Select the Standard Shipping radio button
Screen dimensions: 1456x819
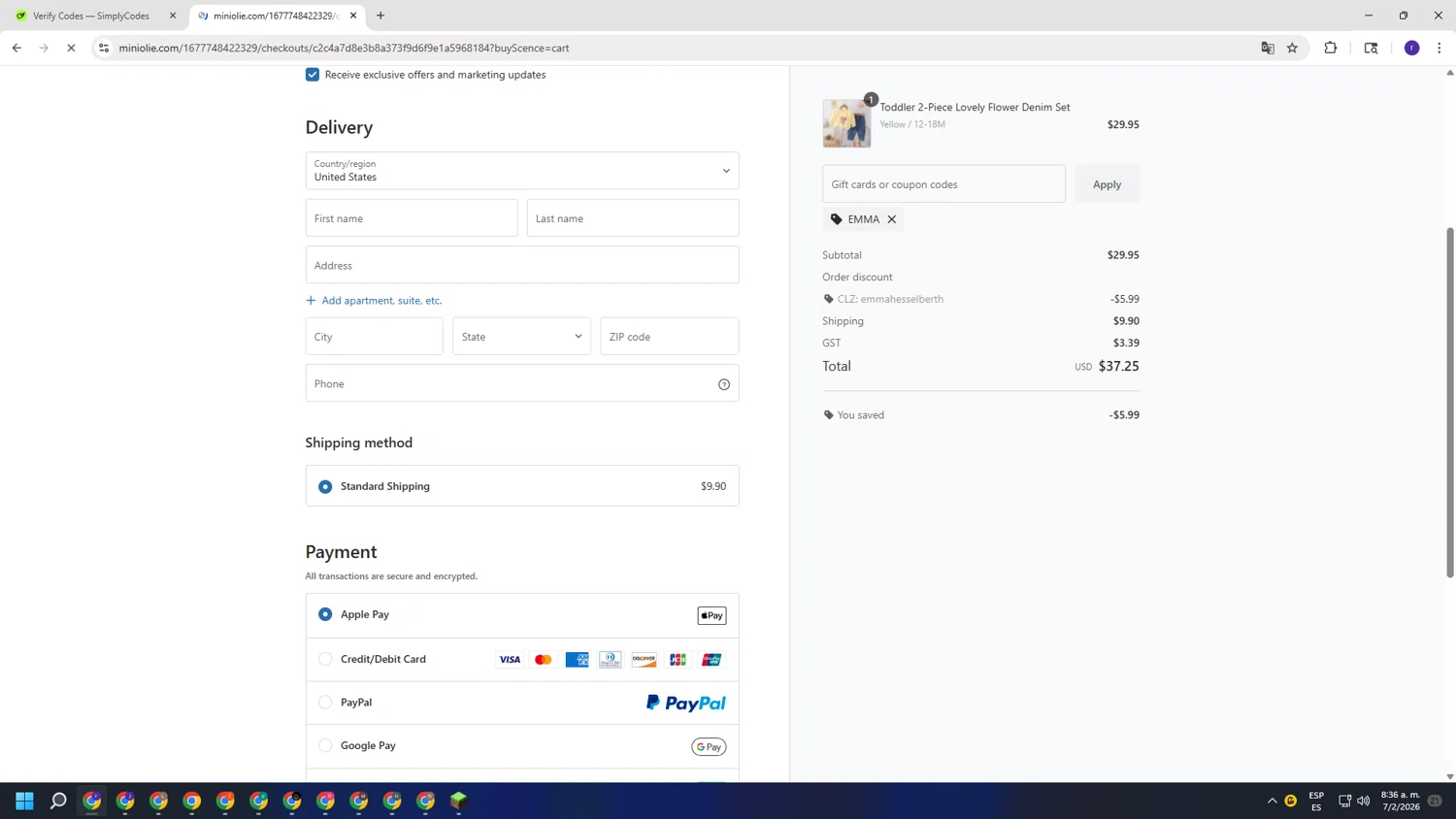(x=325, y=486)
